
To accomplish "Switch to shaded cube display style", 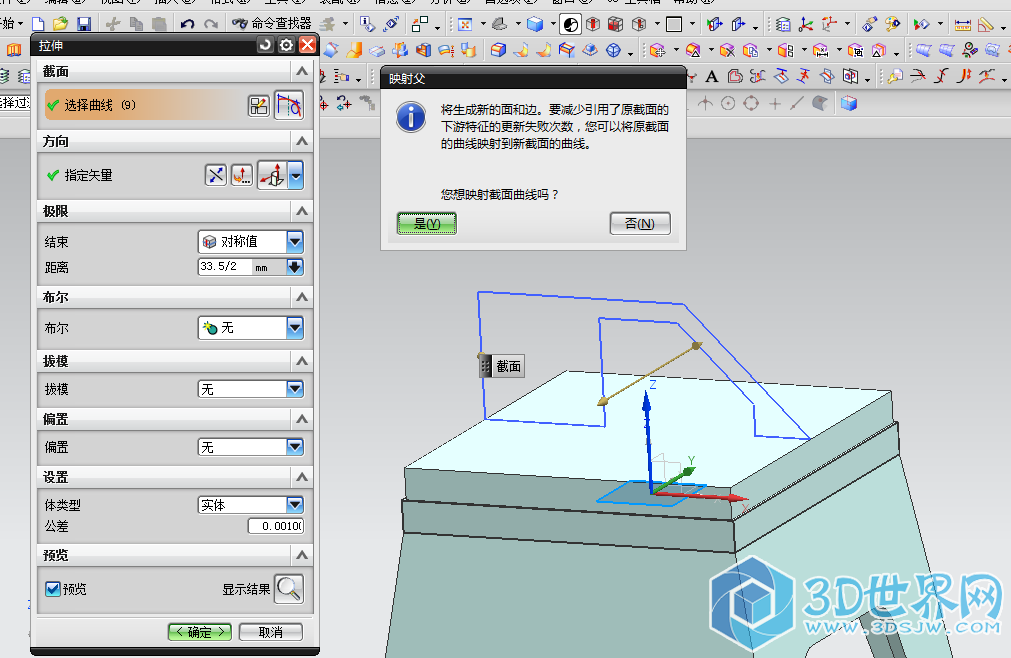I will point(535,24).
